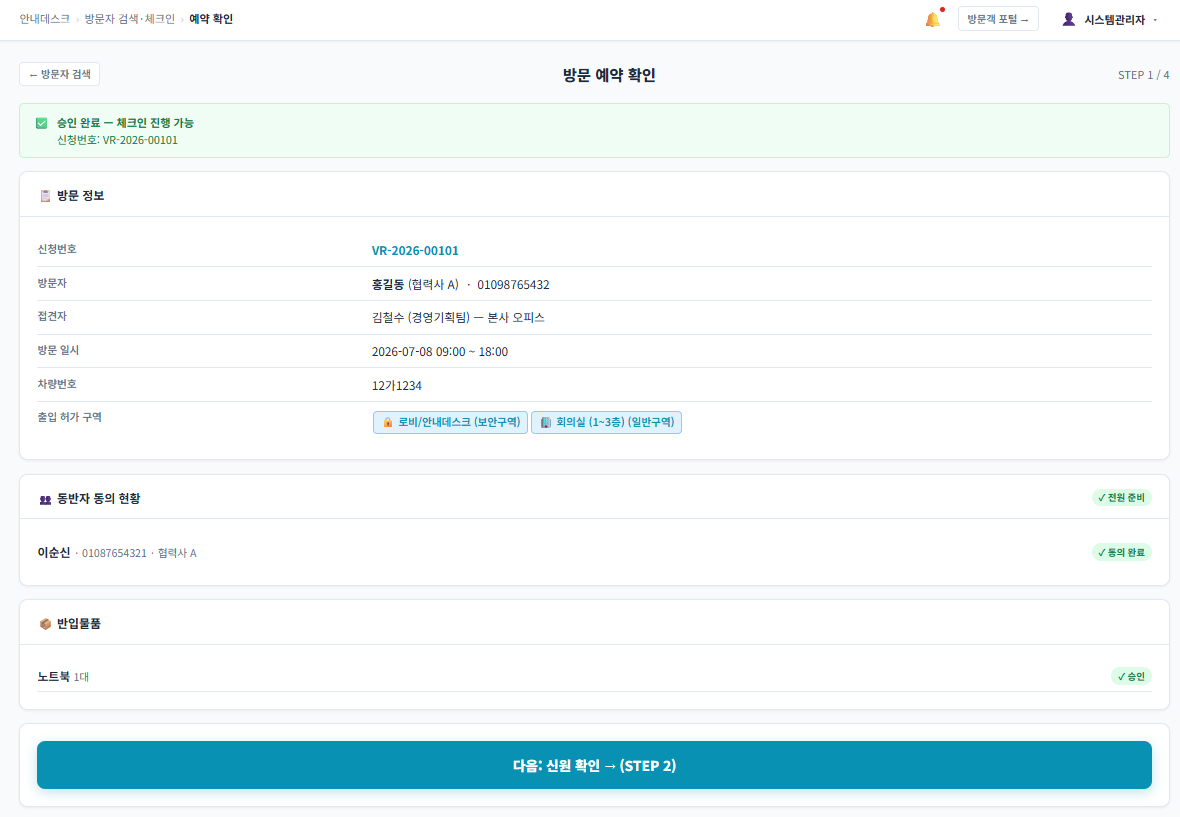Select vehicle number 12가1234

coord(397,385)
